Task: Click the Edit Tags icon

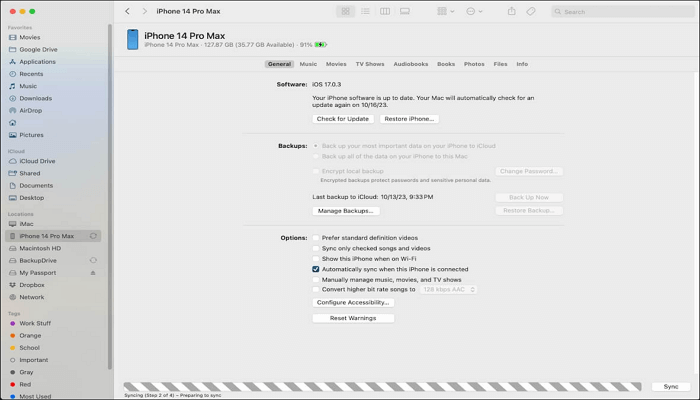Action: [530, 11]
